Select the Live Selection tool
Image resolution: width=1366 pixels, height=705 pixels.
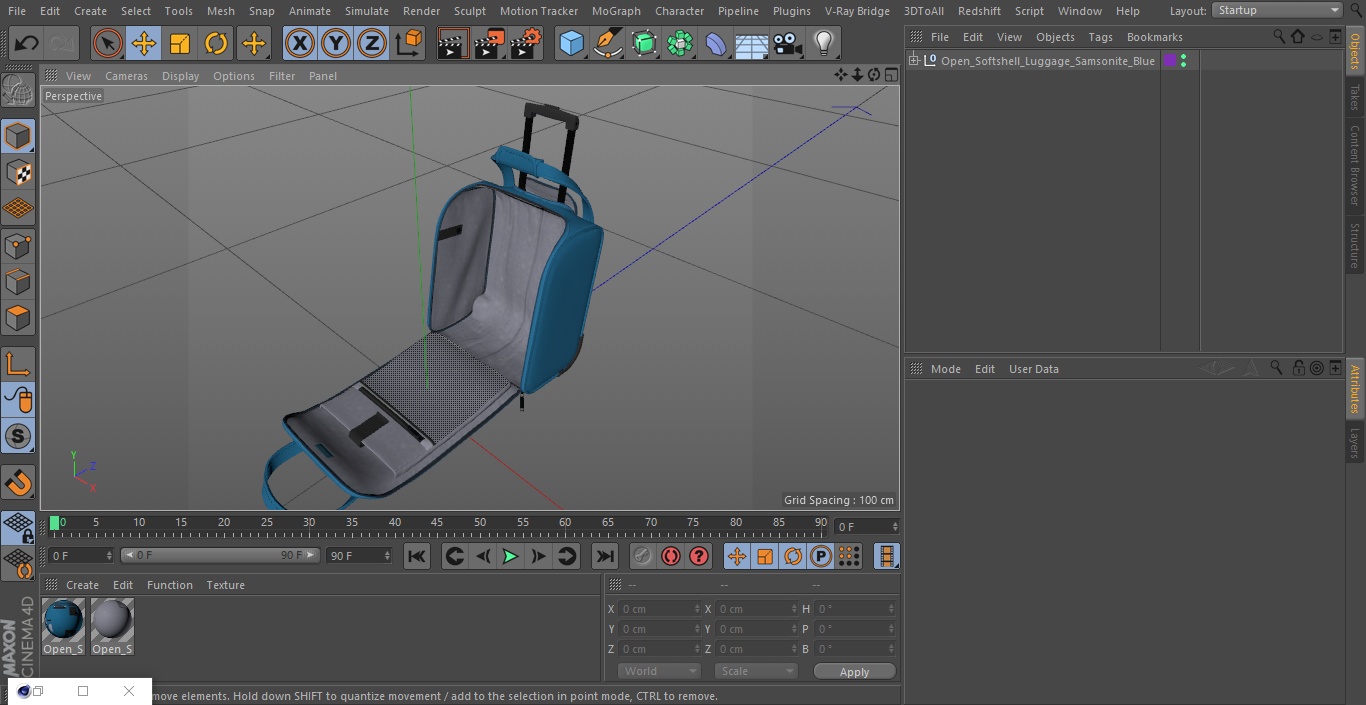point(108,43)
